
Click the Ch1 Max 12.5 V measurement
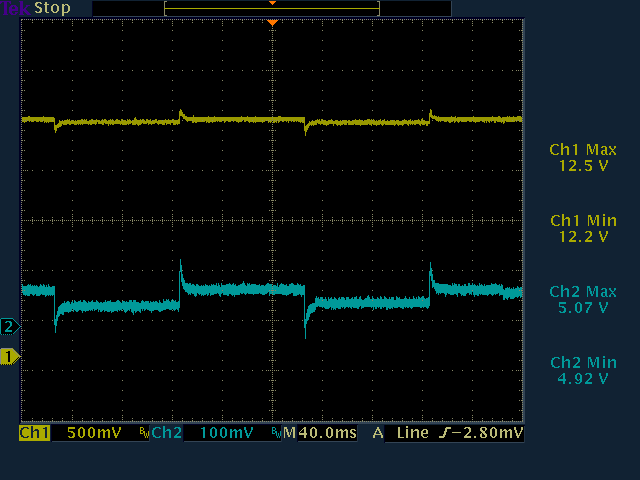[x=583, y=158]
